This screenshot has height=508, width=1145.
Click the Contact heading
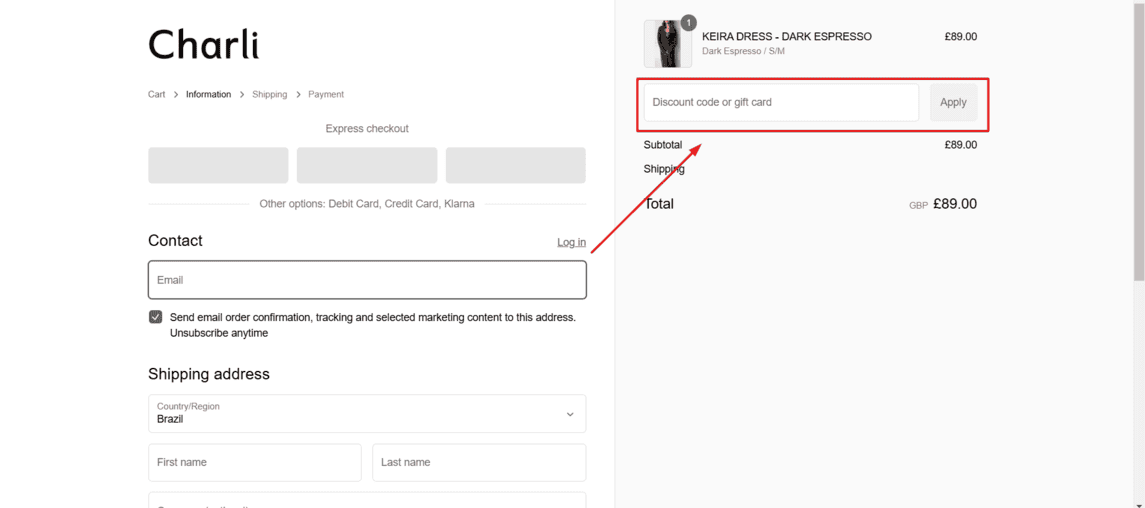click(175, 241)
